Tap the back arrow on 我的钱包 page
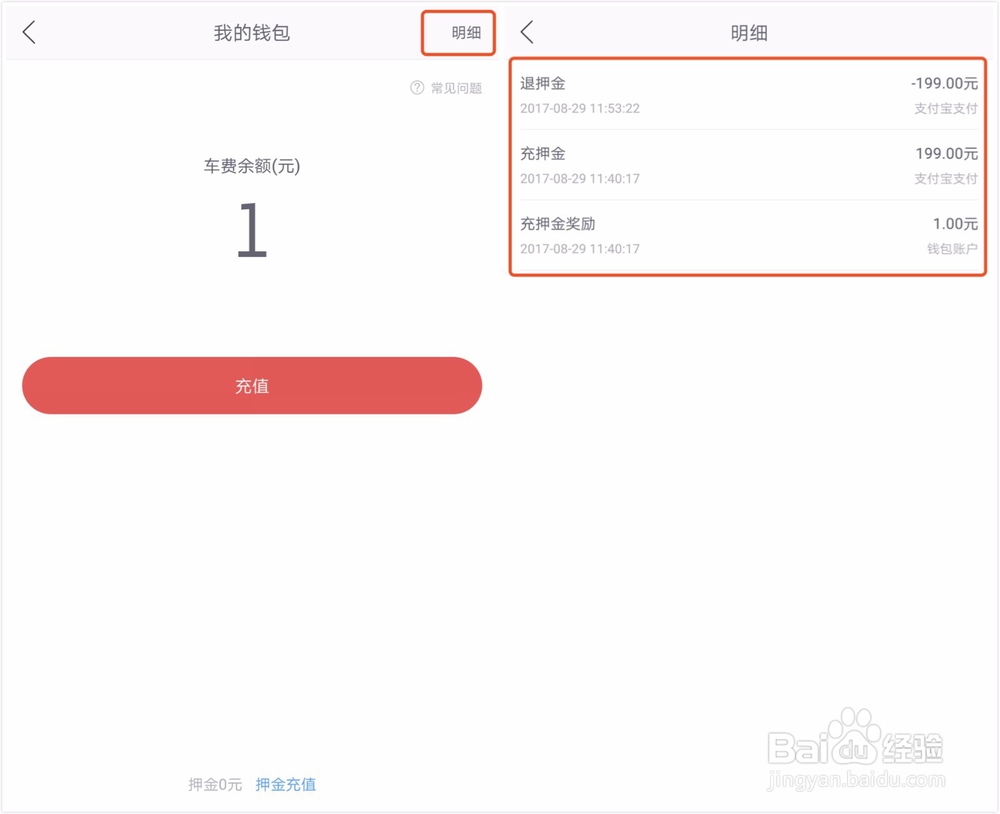 pos(28,31)
